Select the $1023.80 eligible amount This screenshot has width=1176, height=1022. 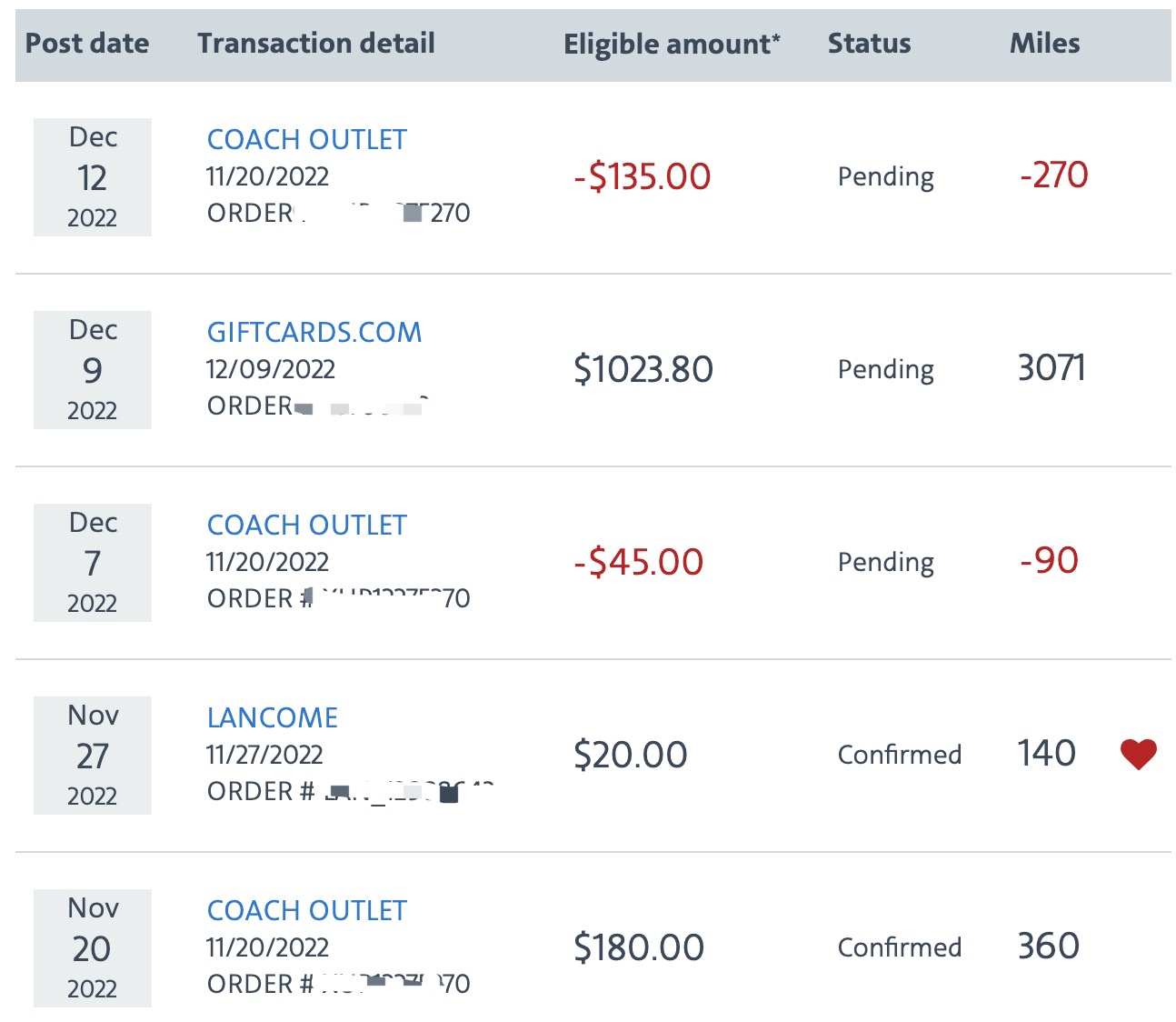643,369
